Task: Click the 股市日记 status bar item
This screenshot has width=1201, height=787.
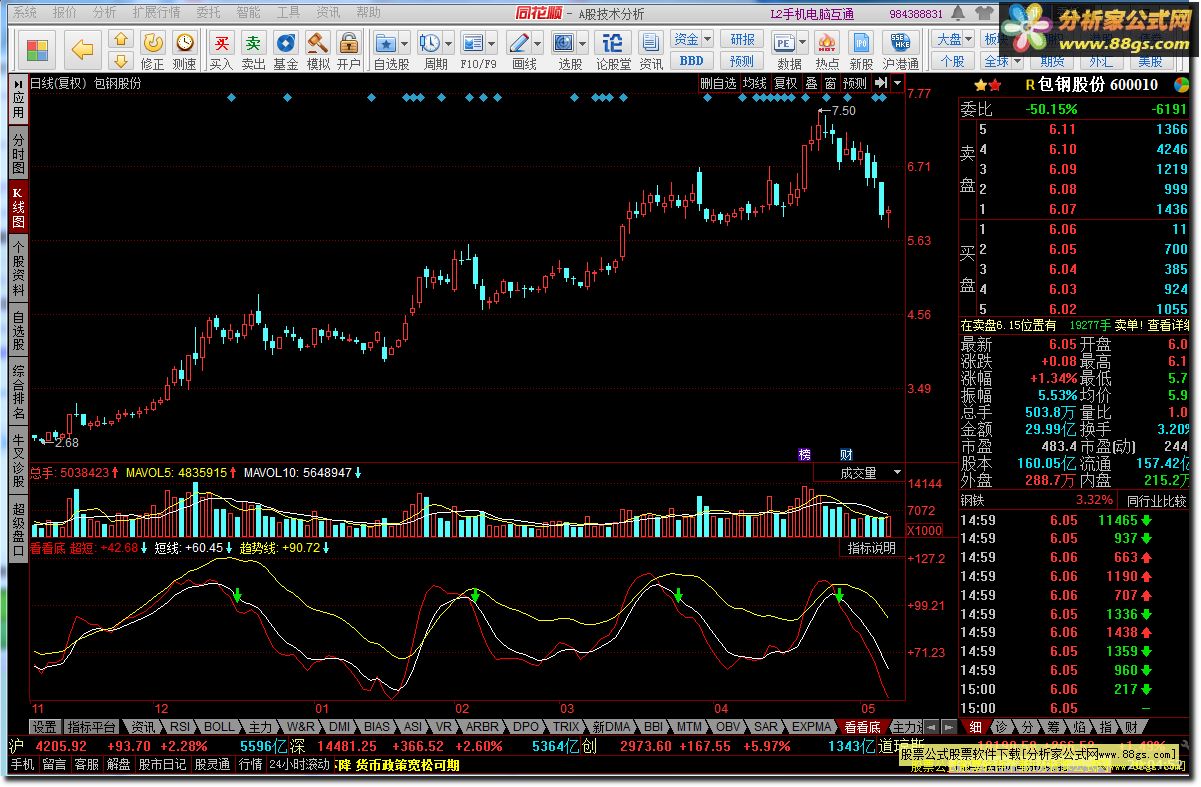Action: (x=162, y=764)
